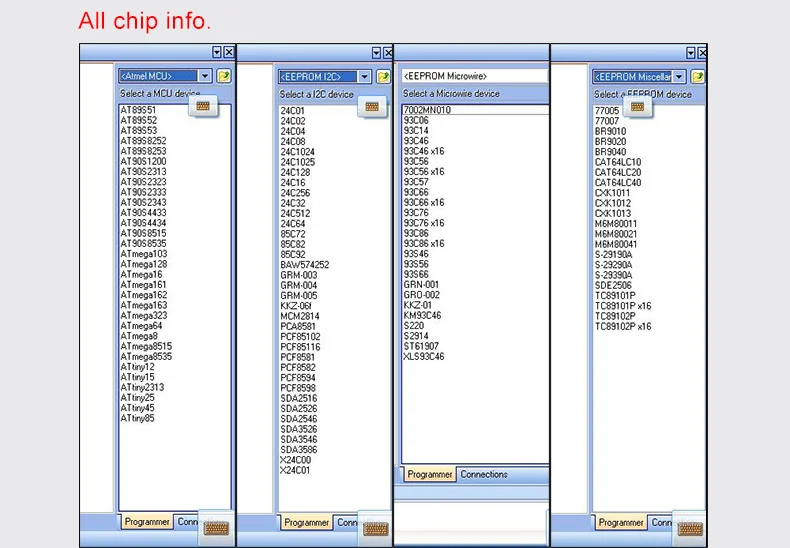Select 24C512 device
The image size is (790, 548).
coord(295,213)
